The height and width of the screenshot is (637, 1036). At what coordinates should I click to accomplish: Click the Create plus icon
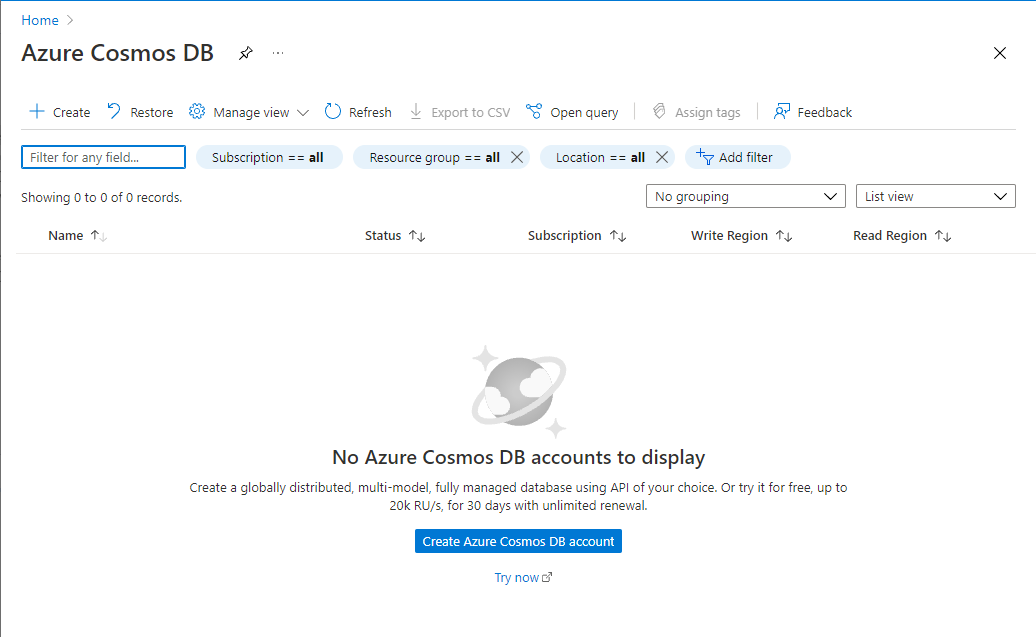pos(37,112)
